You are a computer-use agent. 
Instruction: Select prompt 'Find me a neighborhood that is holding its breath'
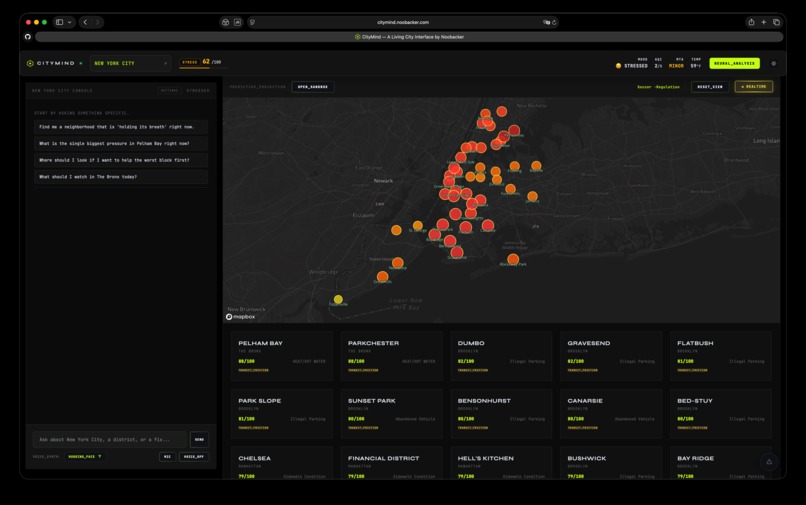(121, 127)
